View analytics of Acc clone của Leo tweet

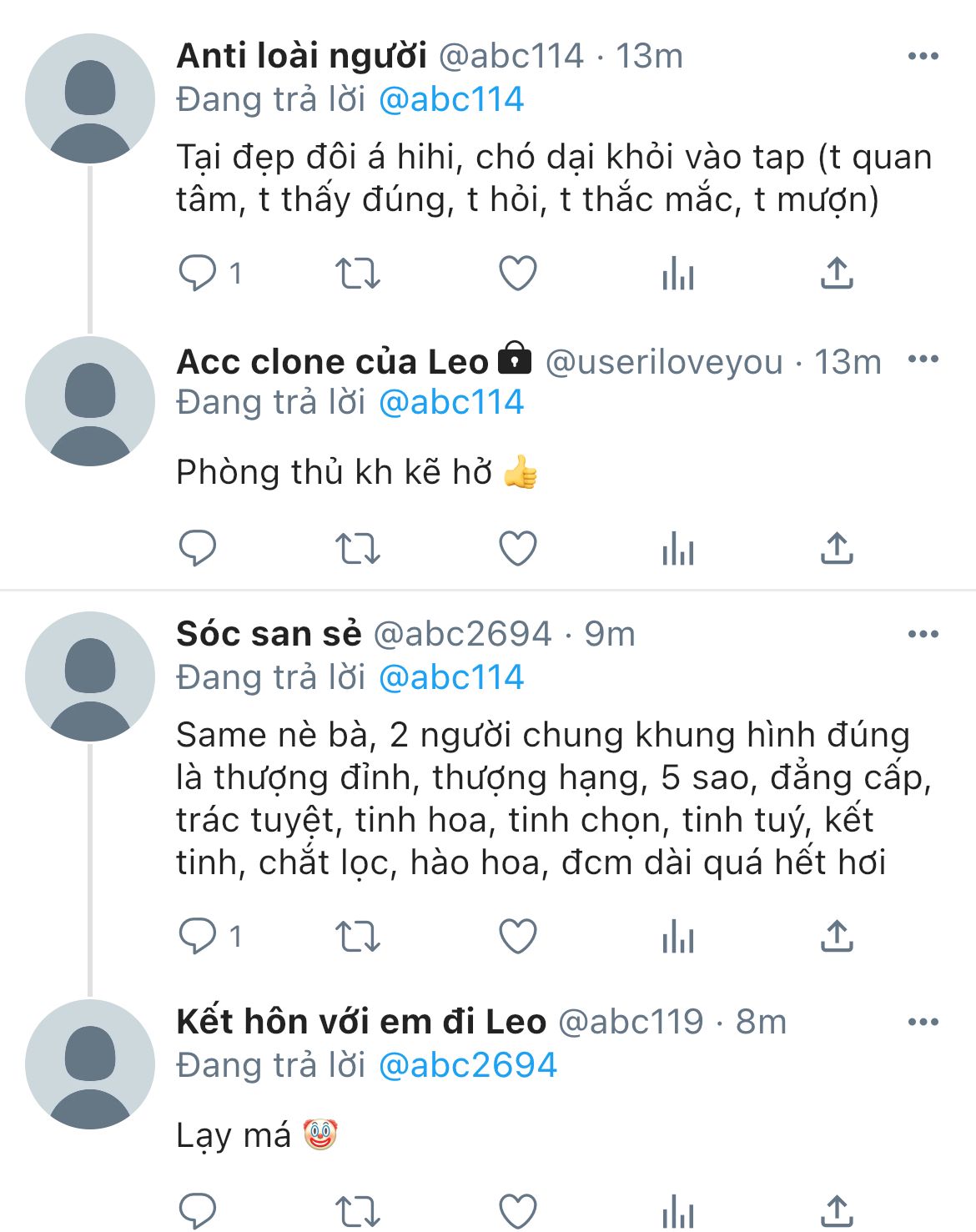(x=677, y=548)
